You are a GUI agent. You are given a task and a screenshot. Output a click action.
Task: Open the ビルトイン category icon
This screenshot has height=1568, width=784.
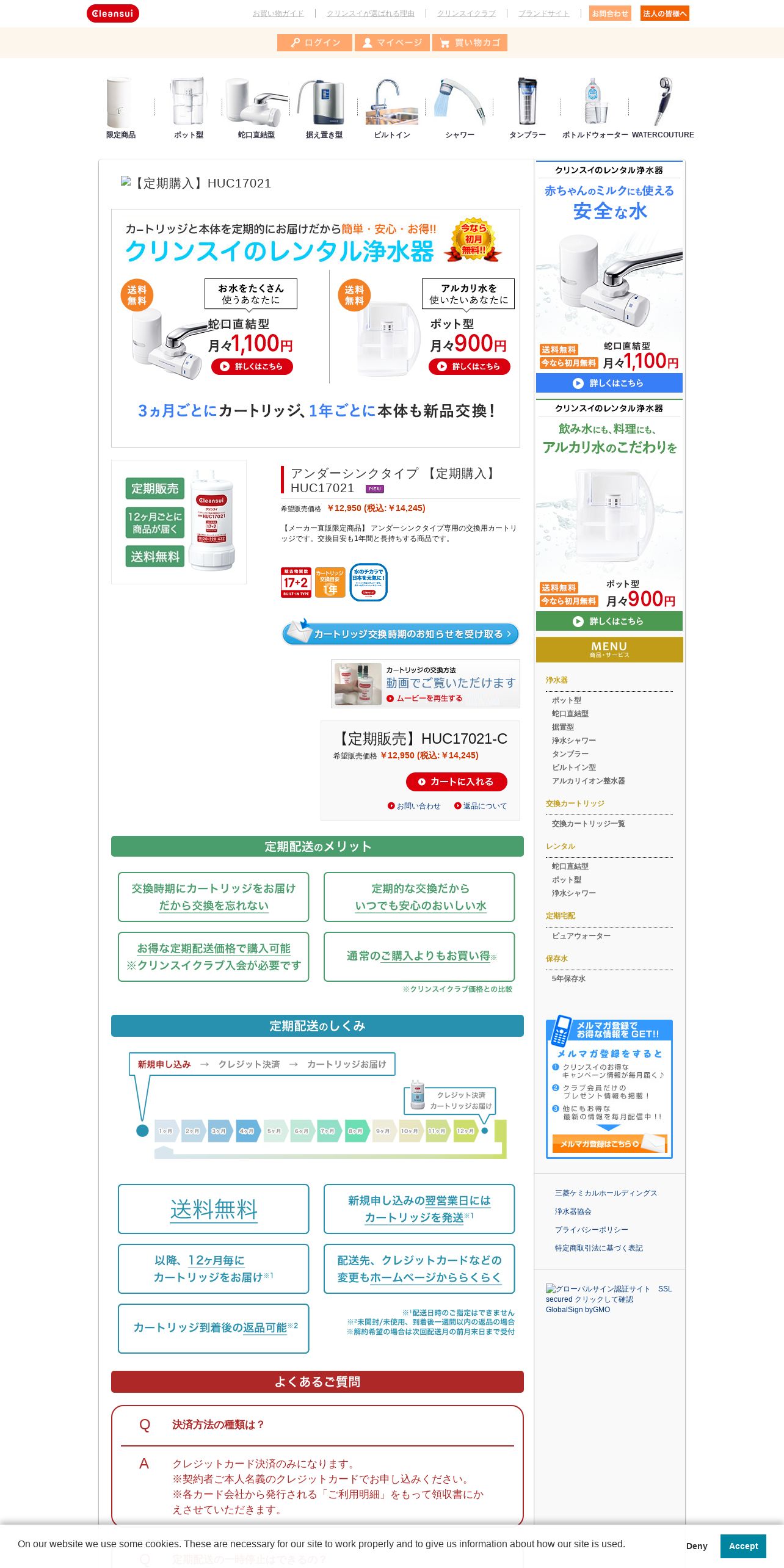coord(392,108)
